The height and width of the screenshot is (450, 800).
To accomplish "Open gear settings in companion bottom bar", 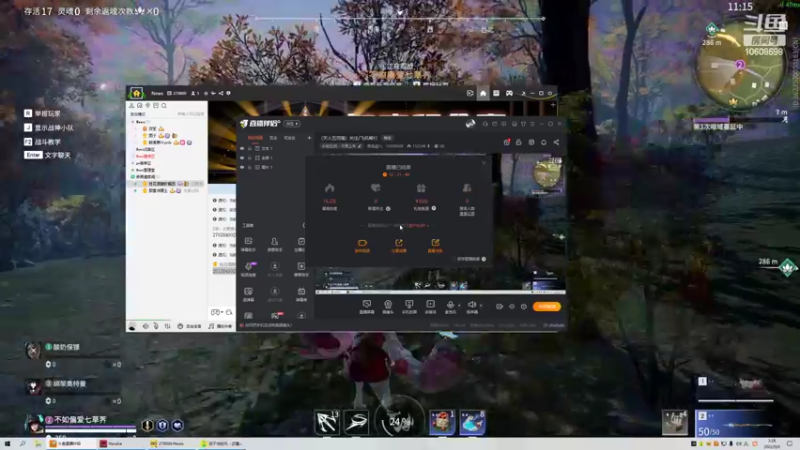I will 523,307.
